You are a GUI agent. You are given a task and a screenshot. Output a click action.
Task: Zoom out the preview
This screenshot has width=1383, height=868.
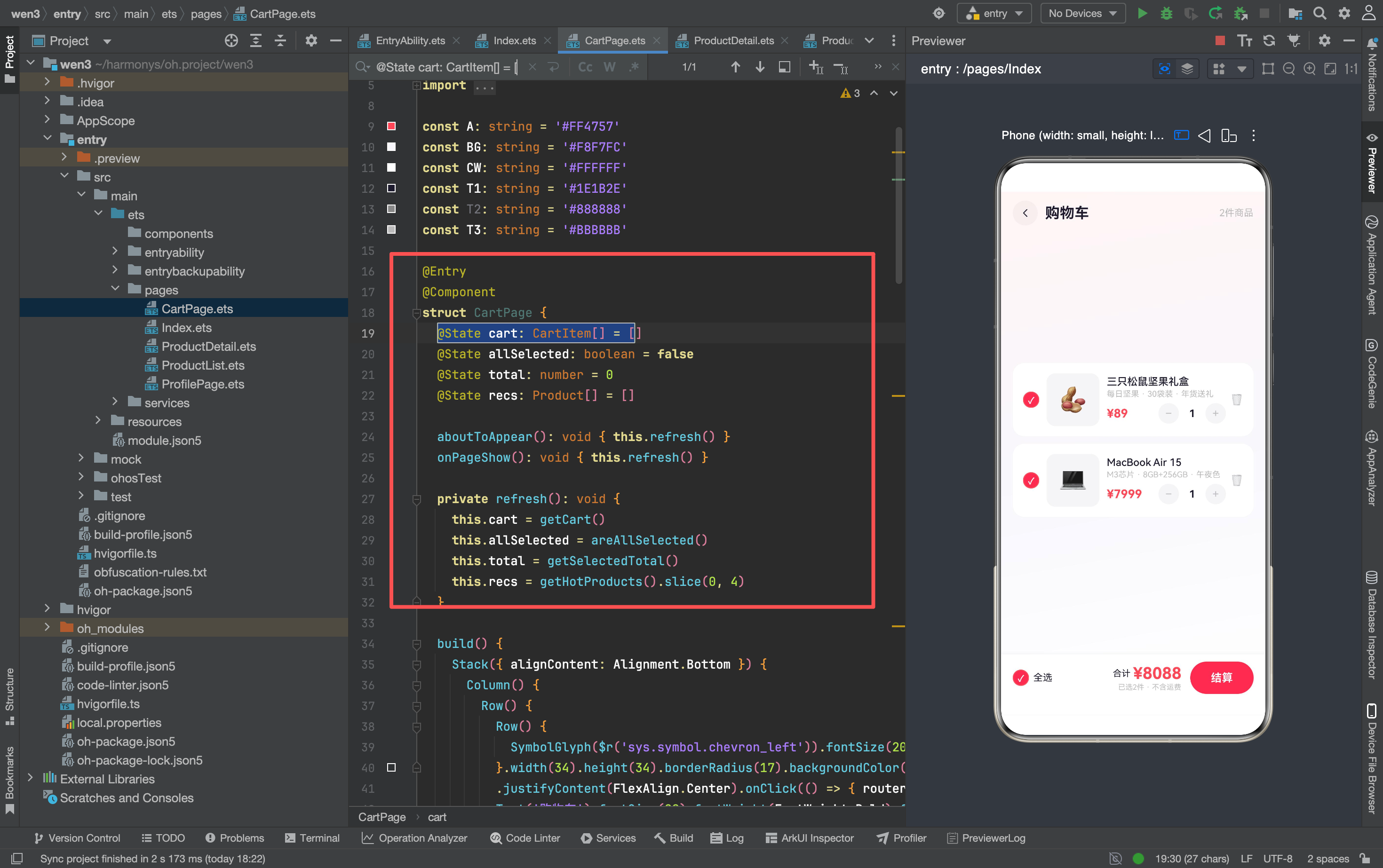tap(1289, 69)
